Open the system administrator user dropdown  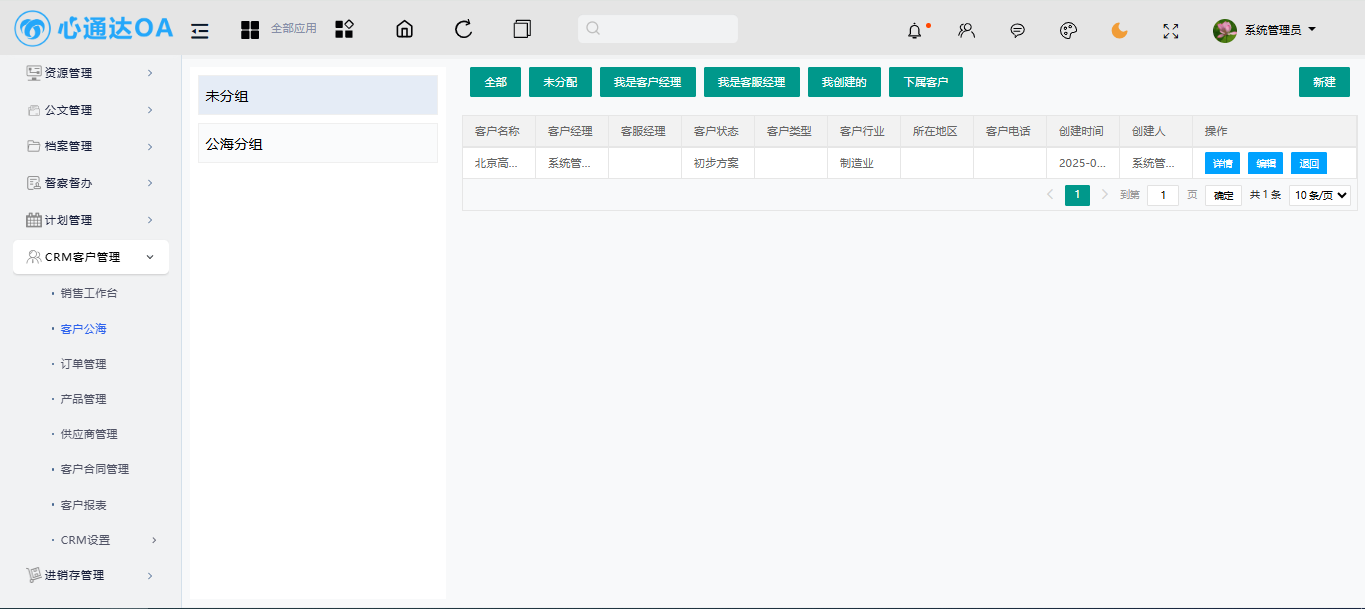pos(1266,30)
